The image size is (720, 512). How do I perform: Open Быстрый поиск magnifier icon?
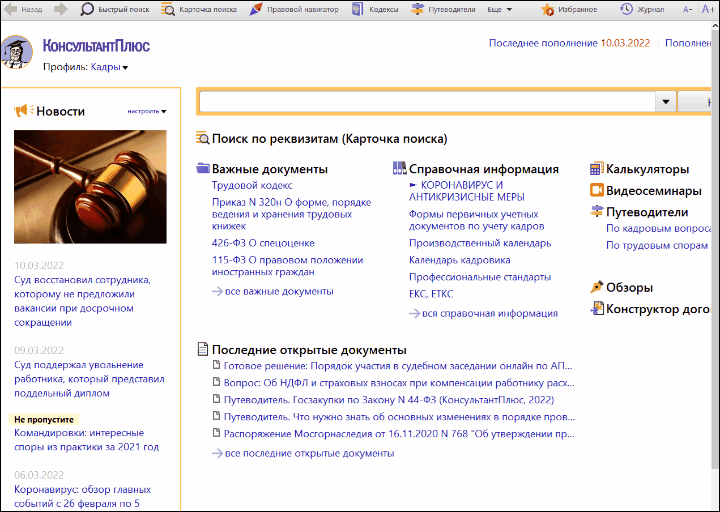[87, 9]
